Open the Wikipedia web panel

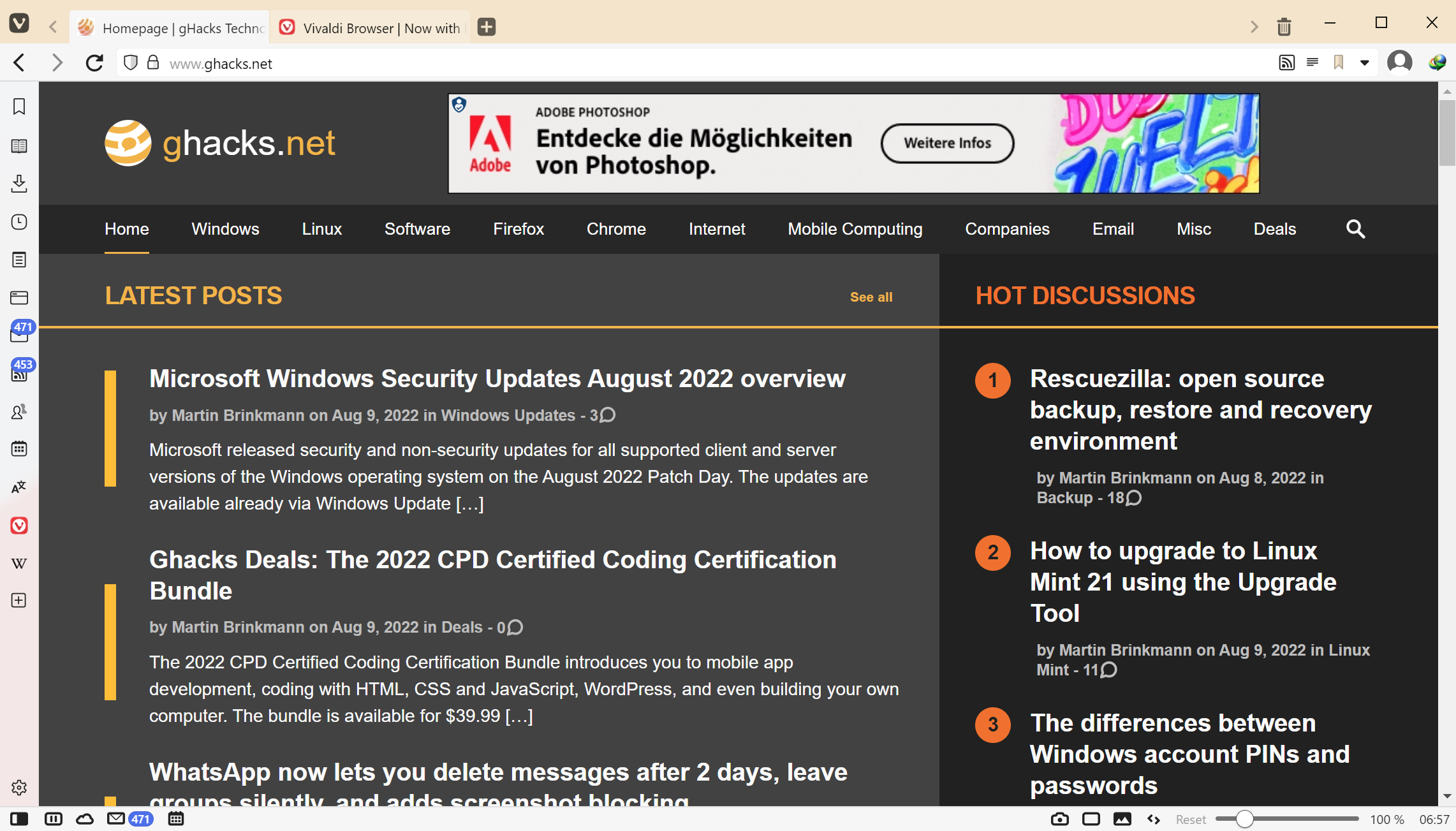(19, 563)
